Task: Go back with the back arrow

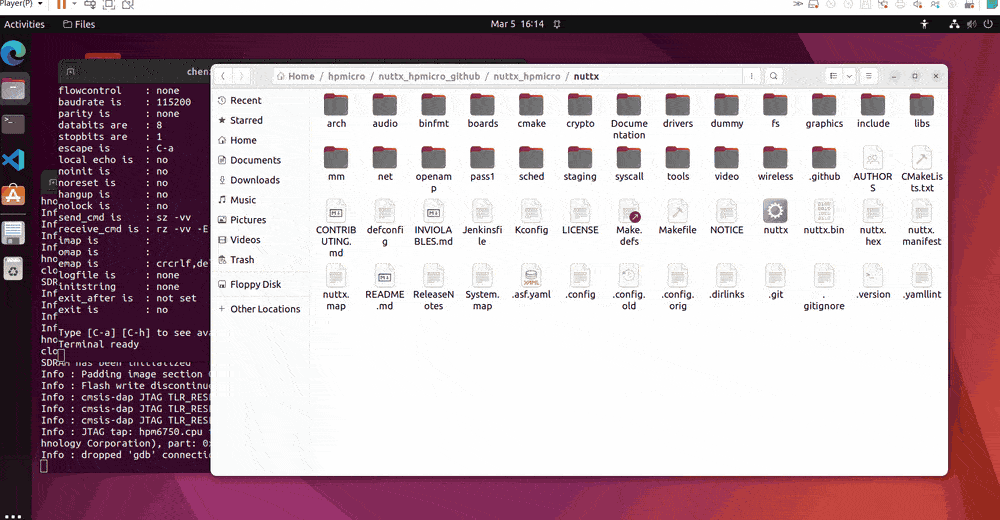Action: (x=223, y=76)
